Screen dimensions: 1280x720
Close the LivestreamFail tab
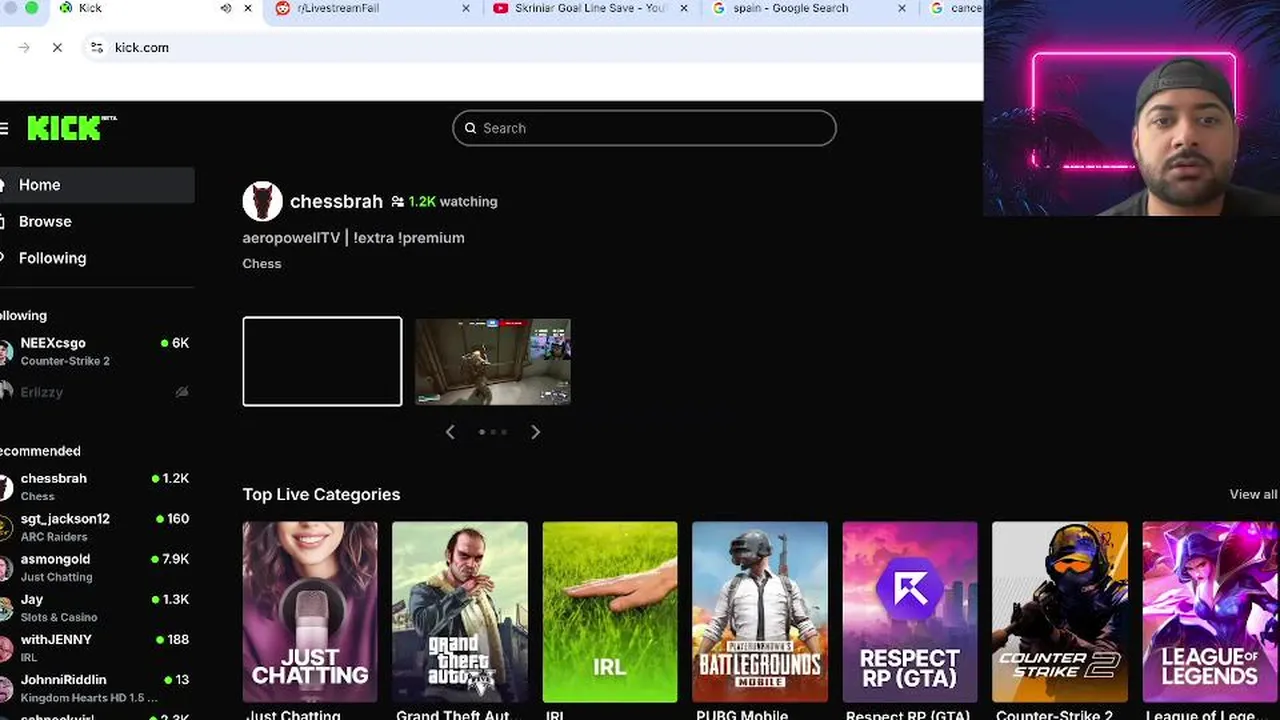click(465, 8)
